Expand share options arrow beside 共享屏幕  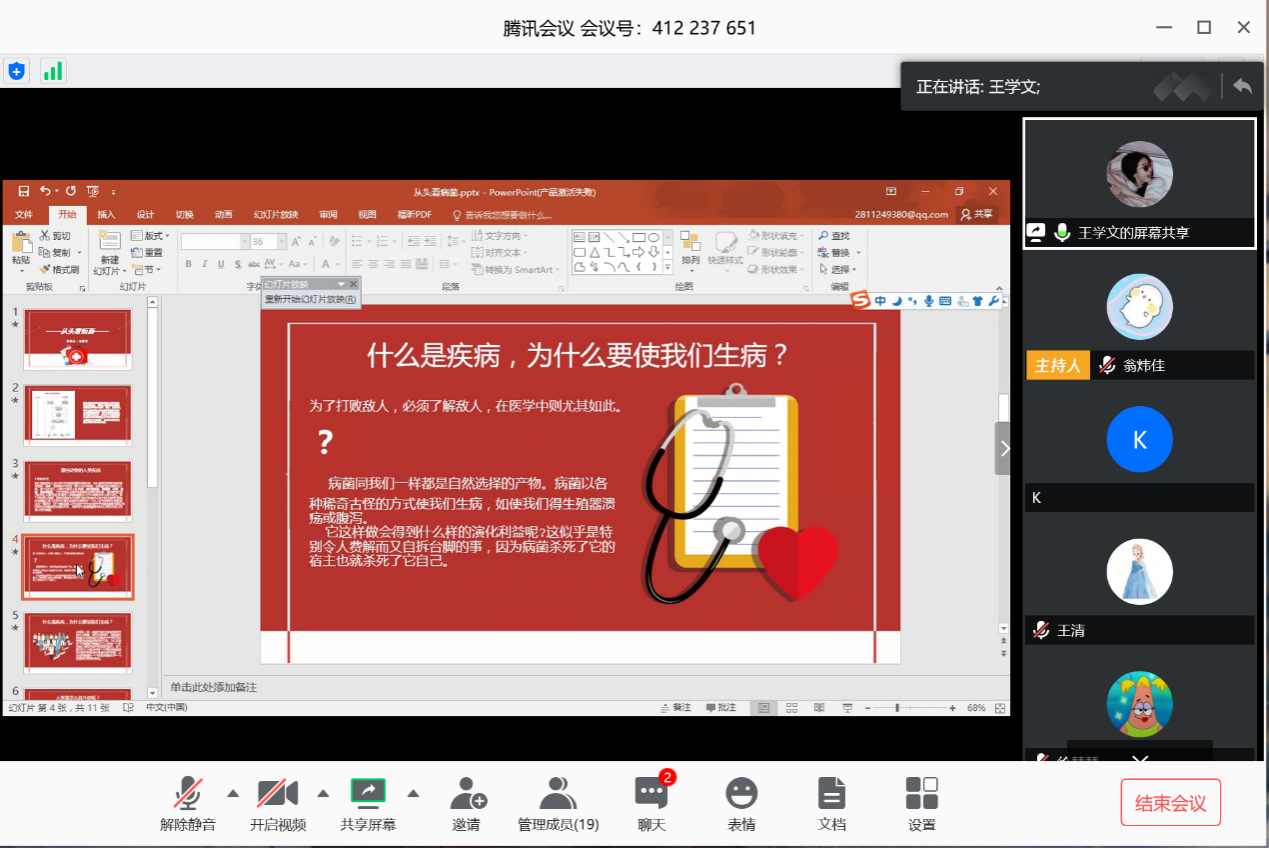[413, 794]
